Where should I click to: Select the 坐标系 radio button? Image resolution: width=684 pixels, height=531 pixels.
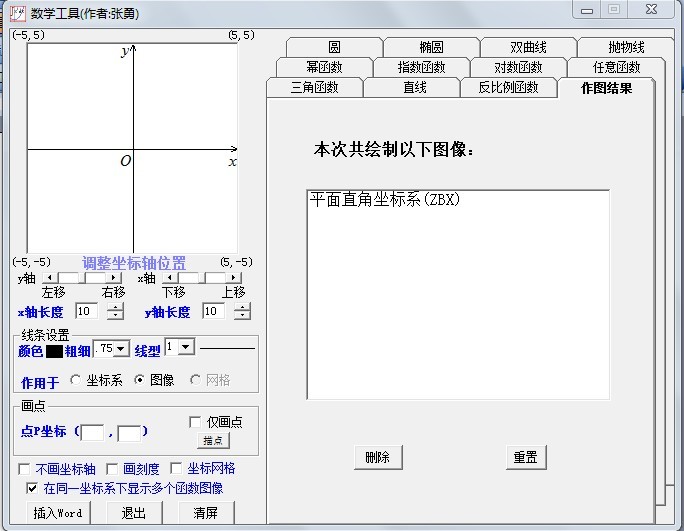tap(76, 381)
